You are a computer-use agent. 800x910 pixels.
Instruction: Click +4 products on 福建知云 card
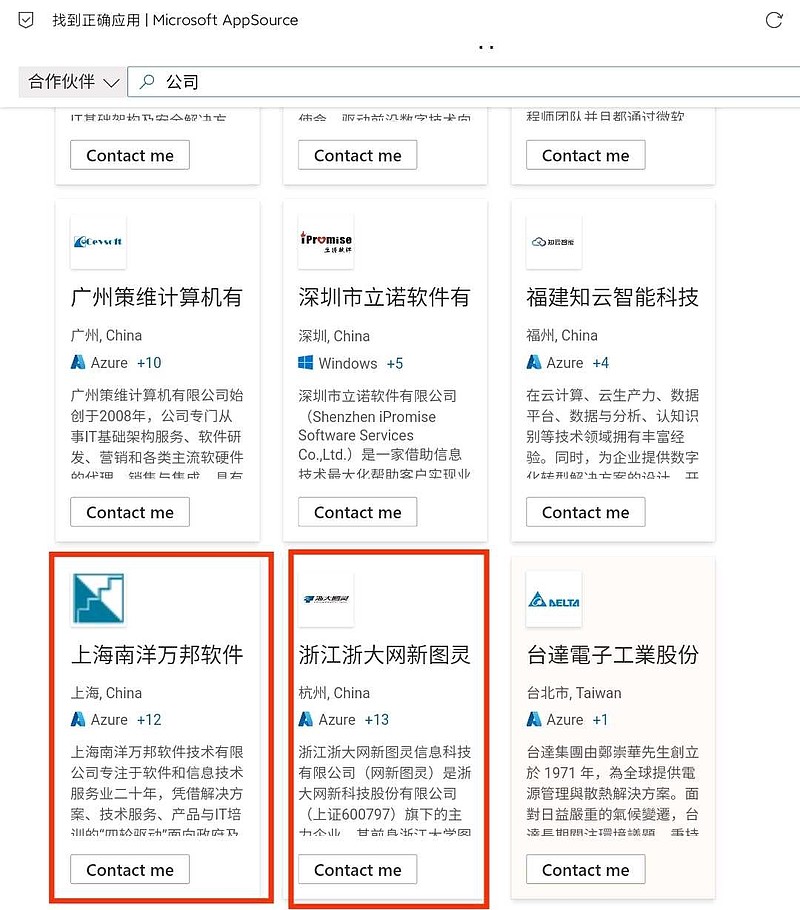point(601,363)
